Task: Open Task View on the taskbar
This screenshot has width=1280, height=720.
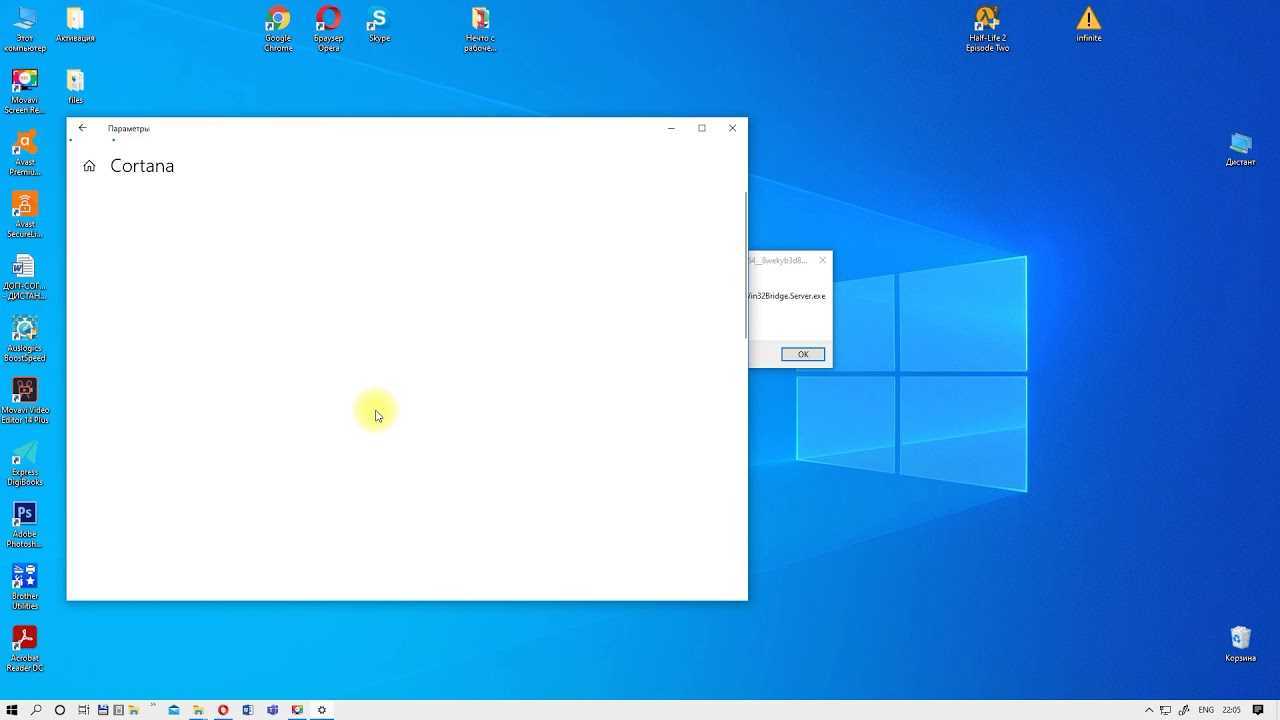Action: pyautogui.click(x=84, y=710)
